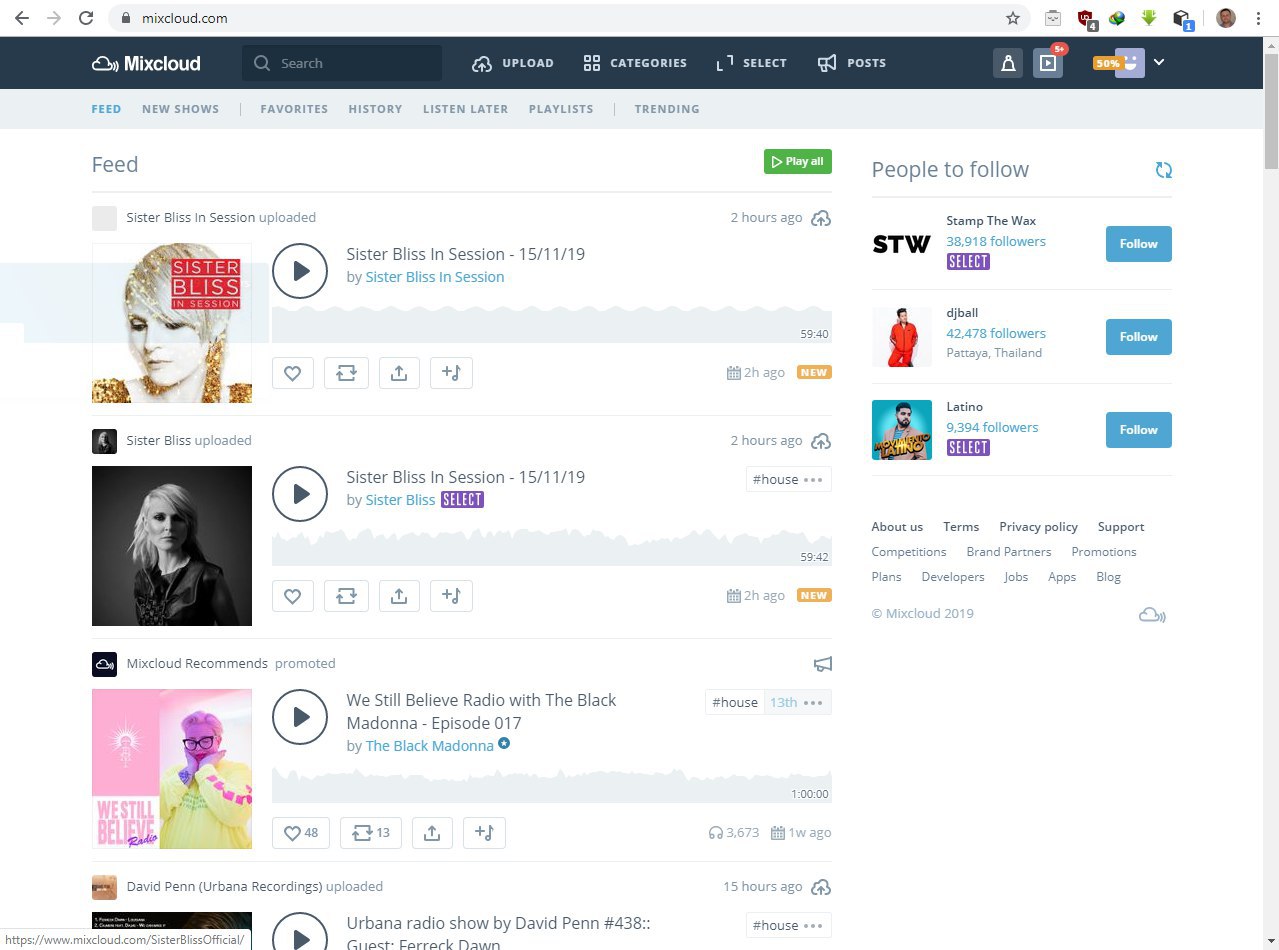Open Posts from top navigation

pyautogui.click(x=852, y=63)
